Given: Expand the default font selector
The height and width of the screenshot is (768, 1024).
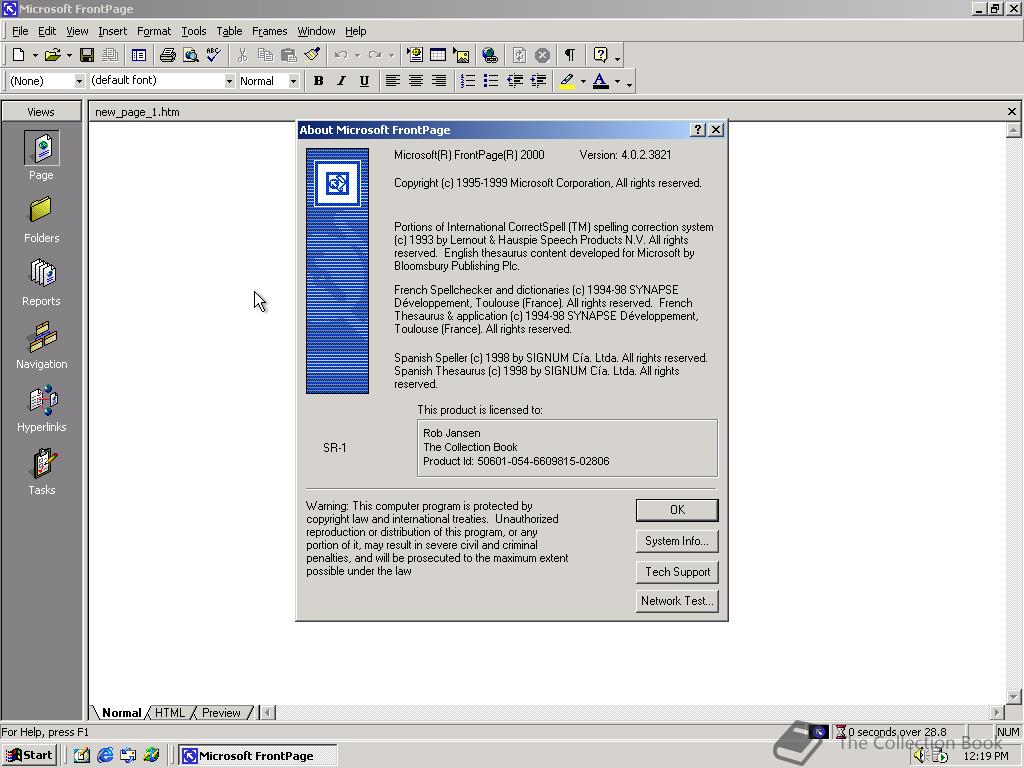Looking at the screenshot, I should tap(229, 80).
